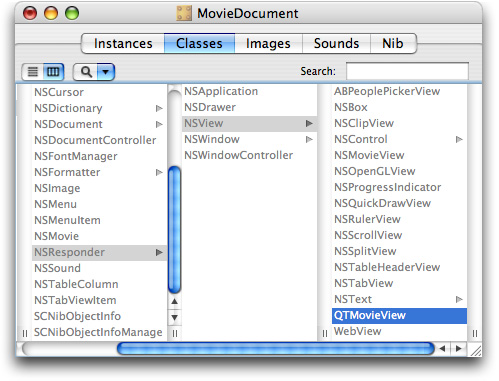Select NSProgressIndicator class

click(388, 187)
